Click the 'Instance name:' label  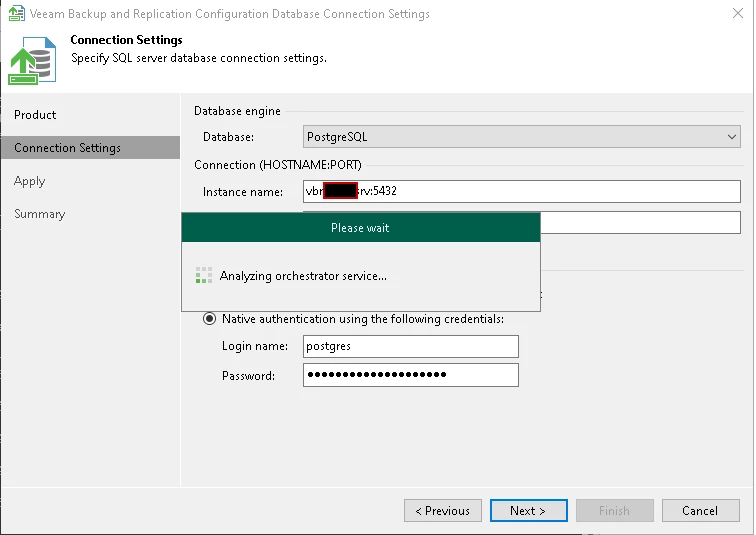pos(243,192)
